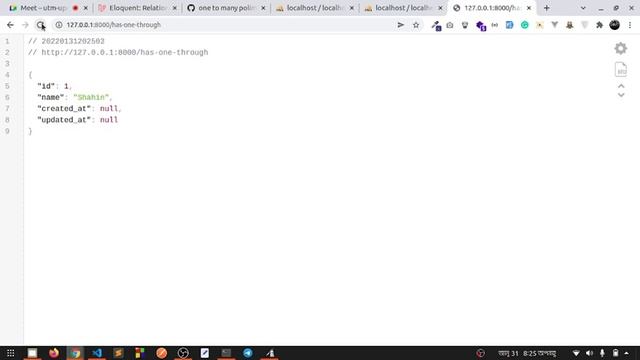This screenshot has width=640, height=360.
Task: Open OBS Studio from taskbar
Action: pyautogui.click(x=183, y=353)
